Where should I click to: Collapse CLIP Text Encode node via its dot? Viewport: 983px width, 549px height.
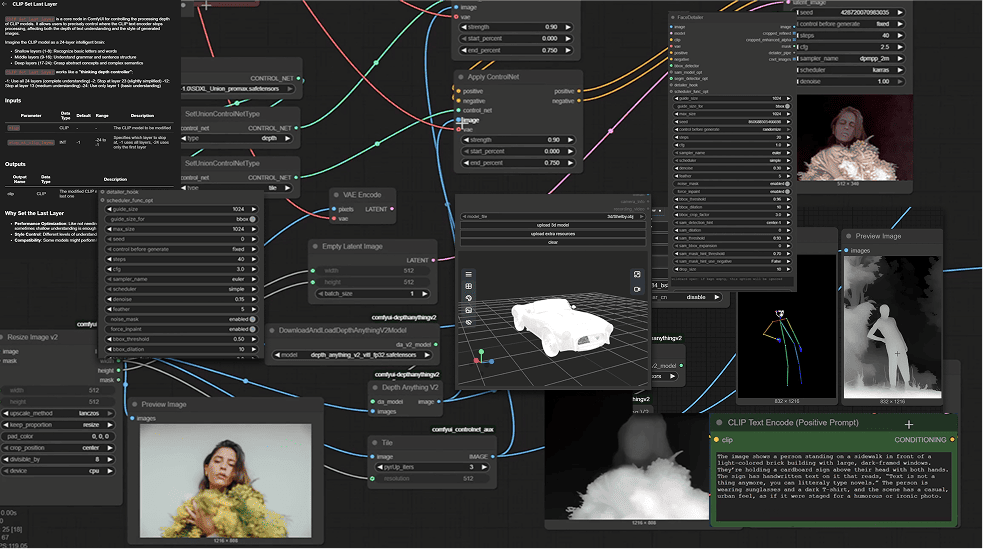(720, 423)
